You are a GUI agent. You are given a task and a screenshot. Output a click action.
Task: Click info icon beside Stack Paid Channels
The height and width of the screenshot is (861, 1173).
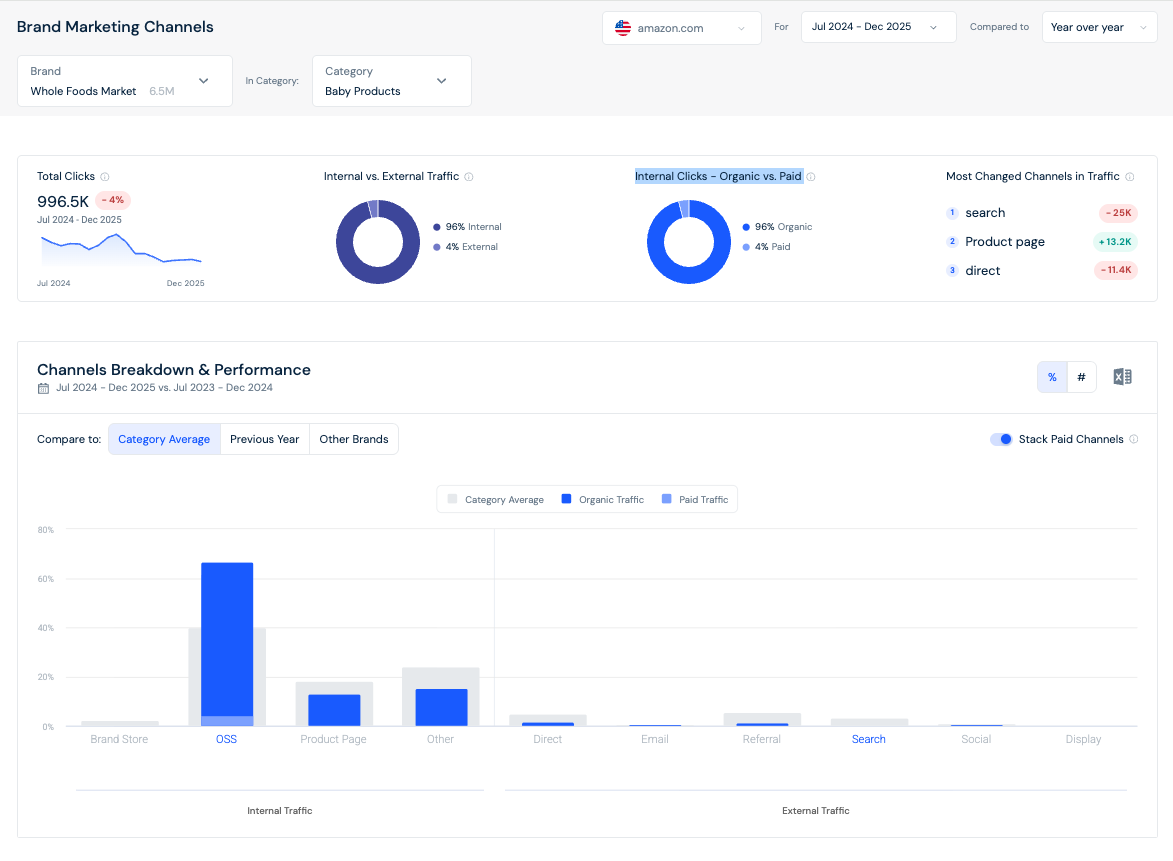click(x=1134, y=439)
